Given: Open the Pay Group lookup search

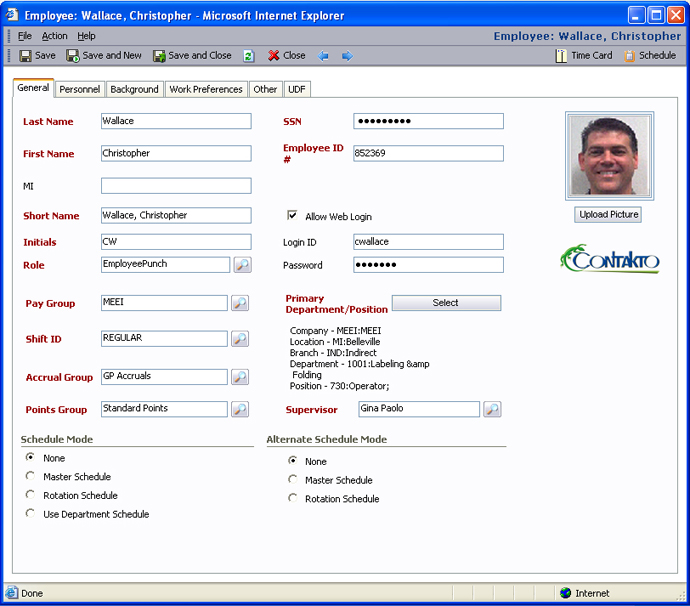Looking at the screenshot, I should point(240,303).
